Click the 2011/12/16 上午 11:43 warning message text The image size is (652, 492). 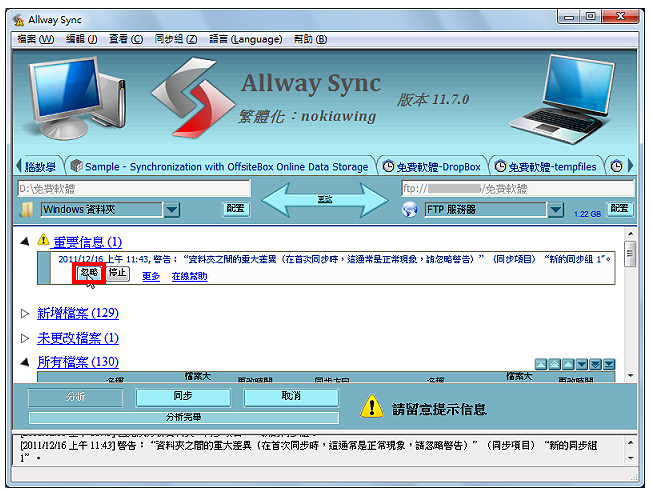pyautogui.click(x=334, y=259)
